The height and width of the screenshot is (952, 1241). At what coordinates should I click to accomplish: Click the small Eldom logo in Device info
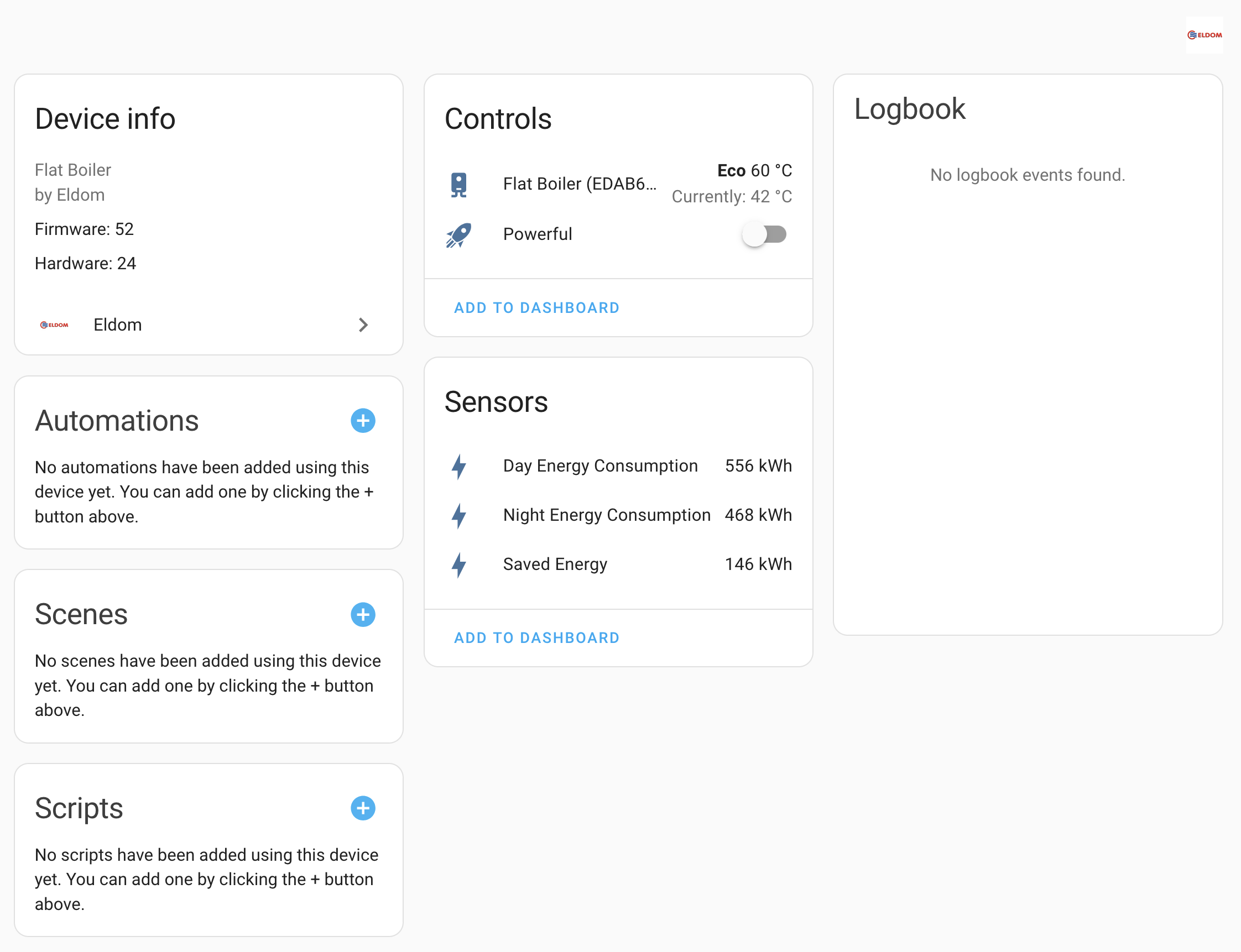[x=54, y=325]
